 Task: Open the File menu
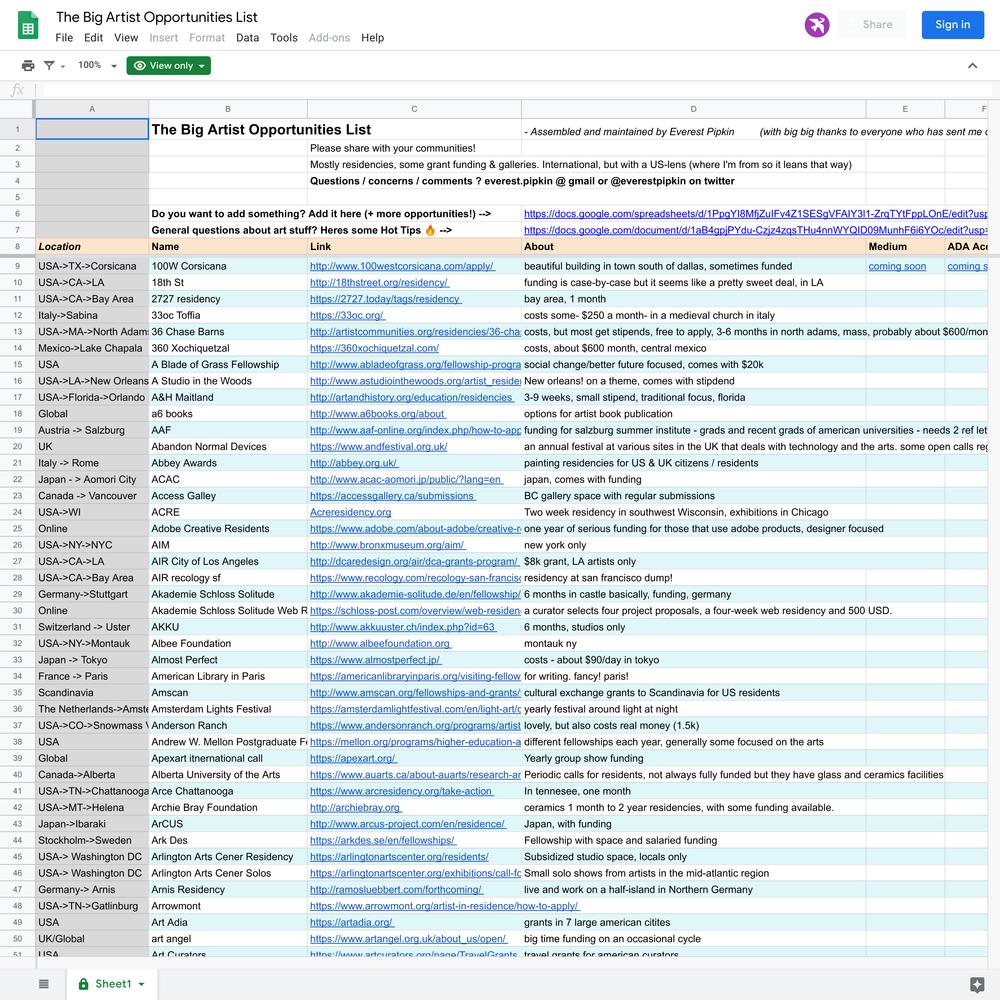64,38
